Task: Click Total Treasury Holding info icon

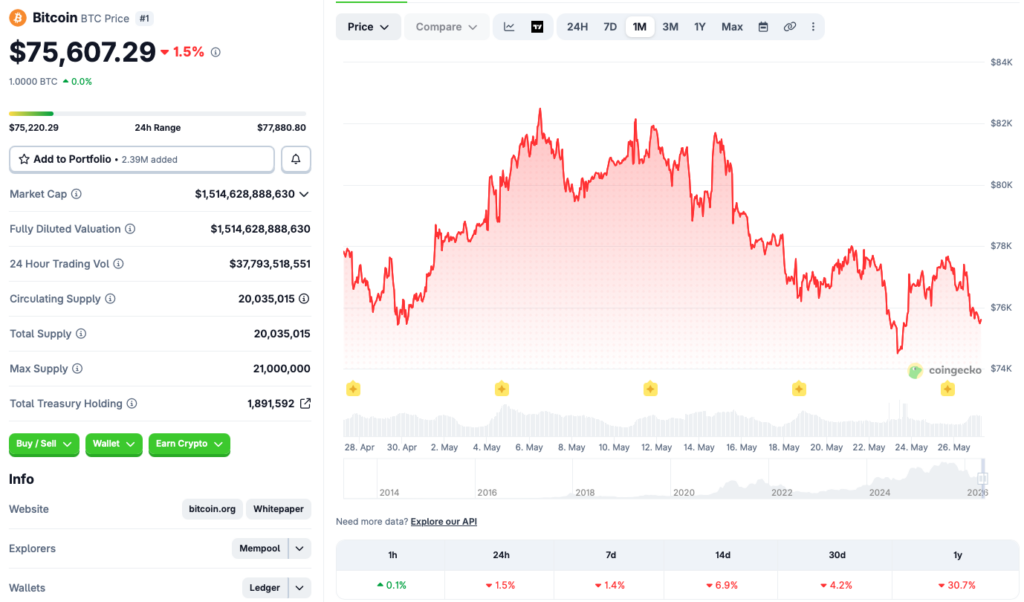Action: click(x=132, y=404)
